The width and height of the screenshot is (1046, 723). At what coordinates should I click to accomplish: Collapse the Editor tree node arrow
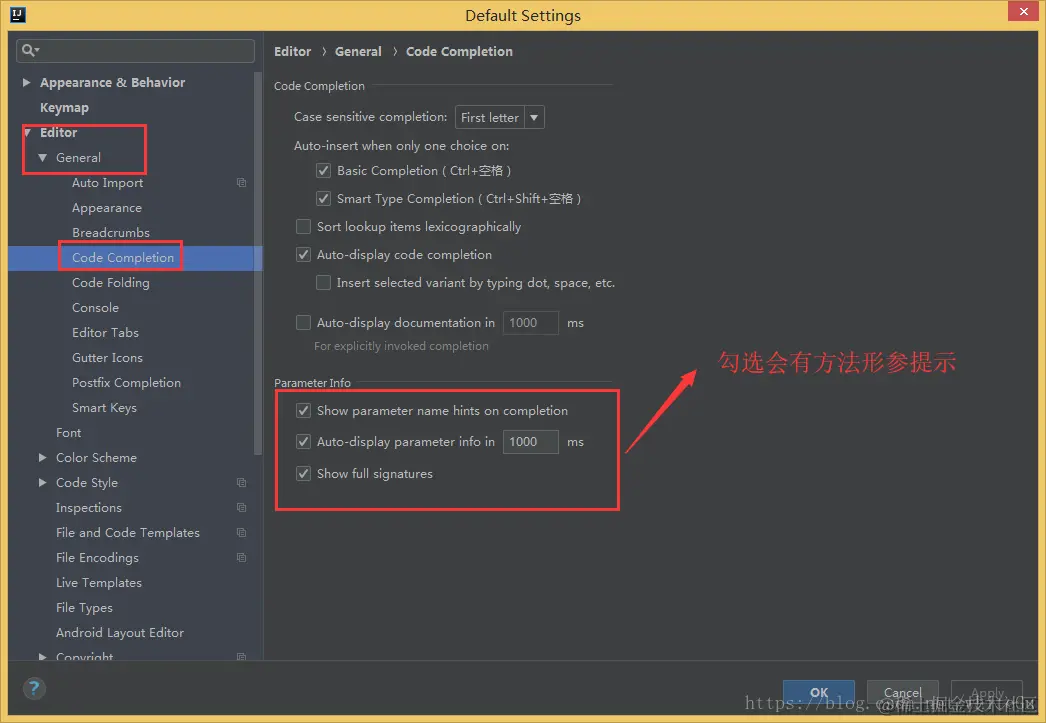pos(27,133)
